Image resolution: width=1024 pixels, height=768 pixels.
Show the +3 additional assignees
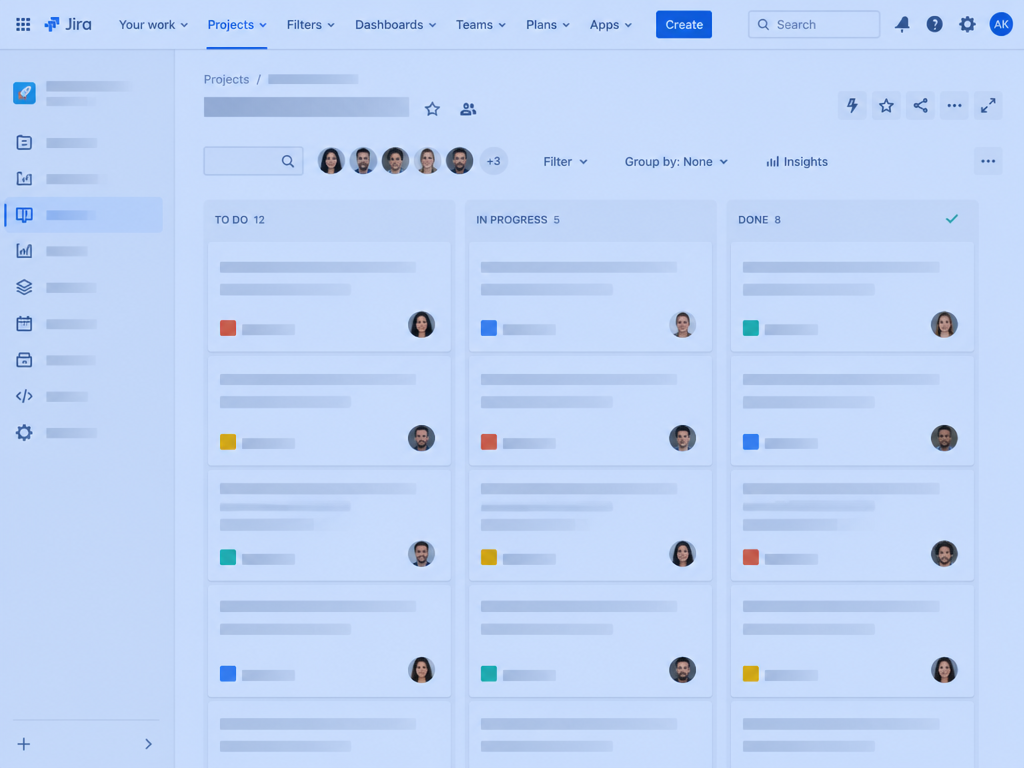click(x=493, y=161)
